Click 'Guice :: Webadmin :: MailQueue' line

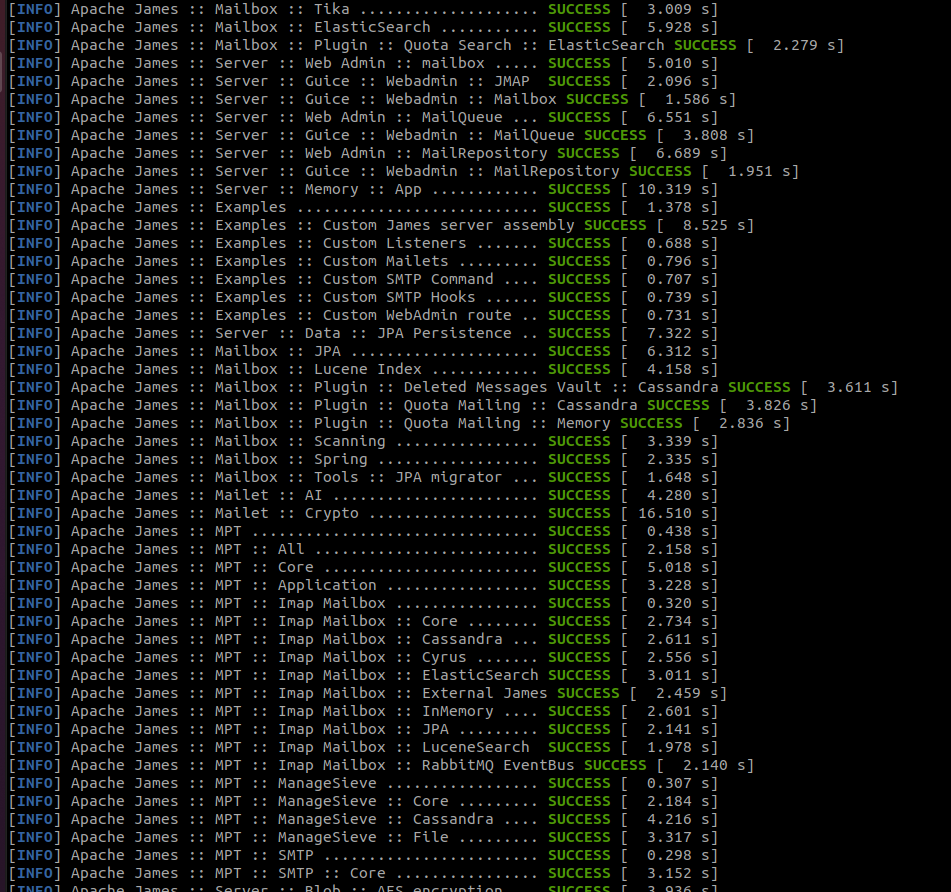[381, 135]
